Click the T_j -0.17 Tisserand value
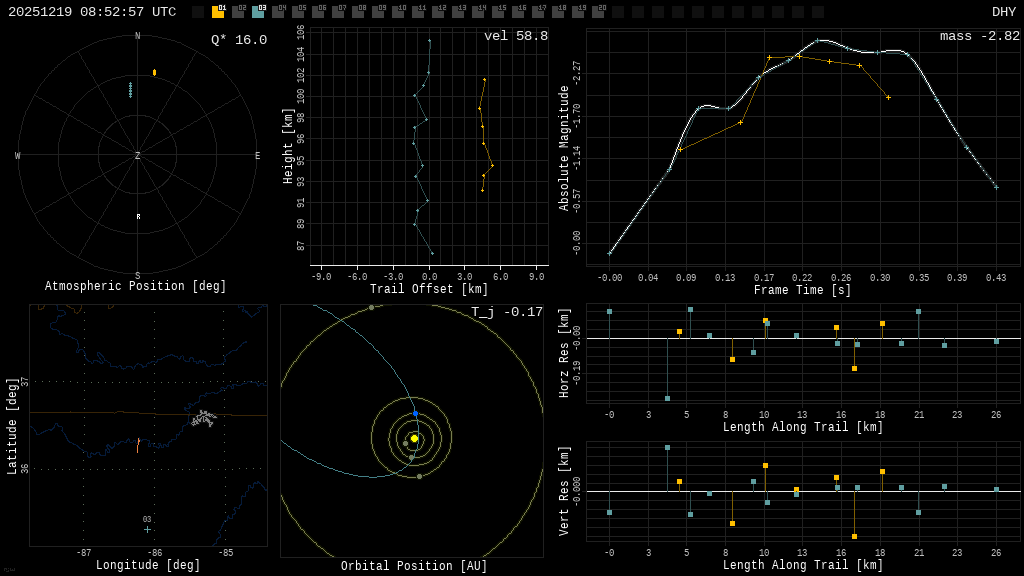This screenshot has height=576, width=1024. pos(507,312)
